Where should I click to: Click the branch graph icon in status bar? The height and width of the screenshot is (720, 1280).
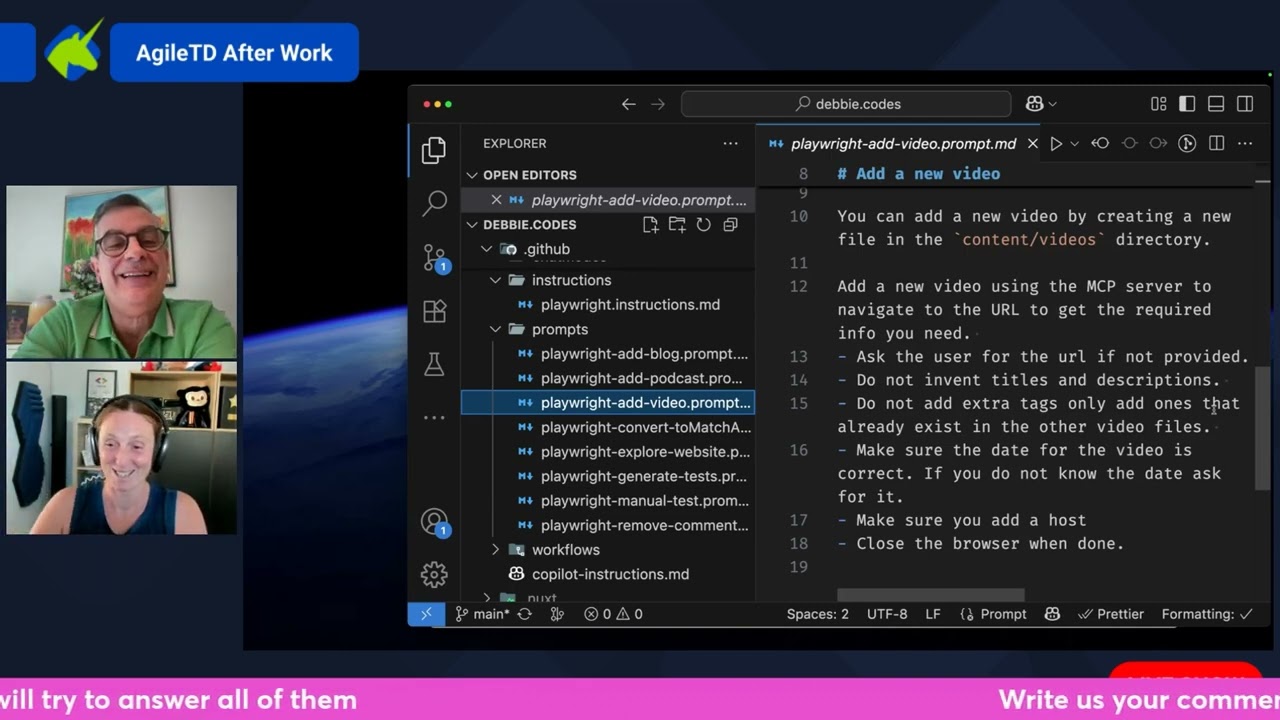coord(558,614)
